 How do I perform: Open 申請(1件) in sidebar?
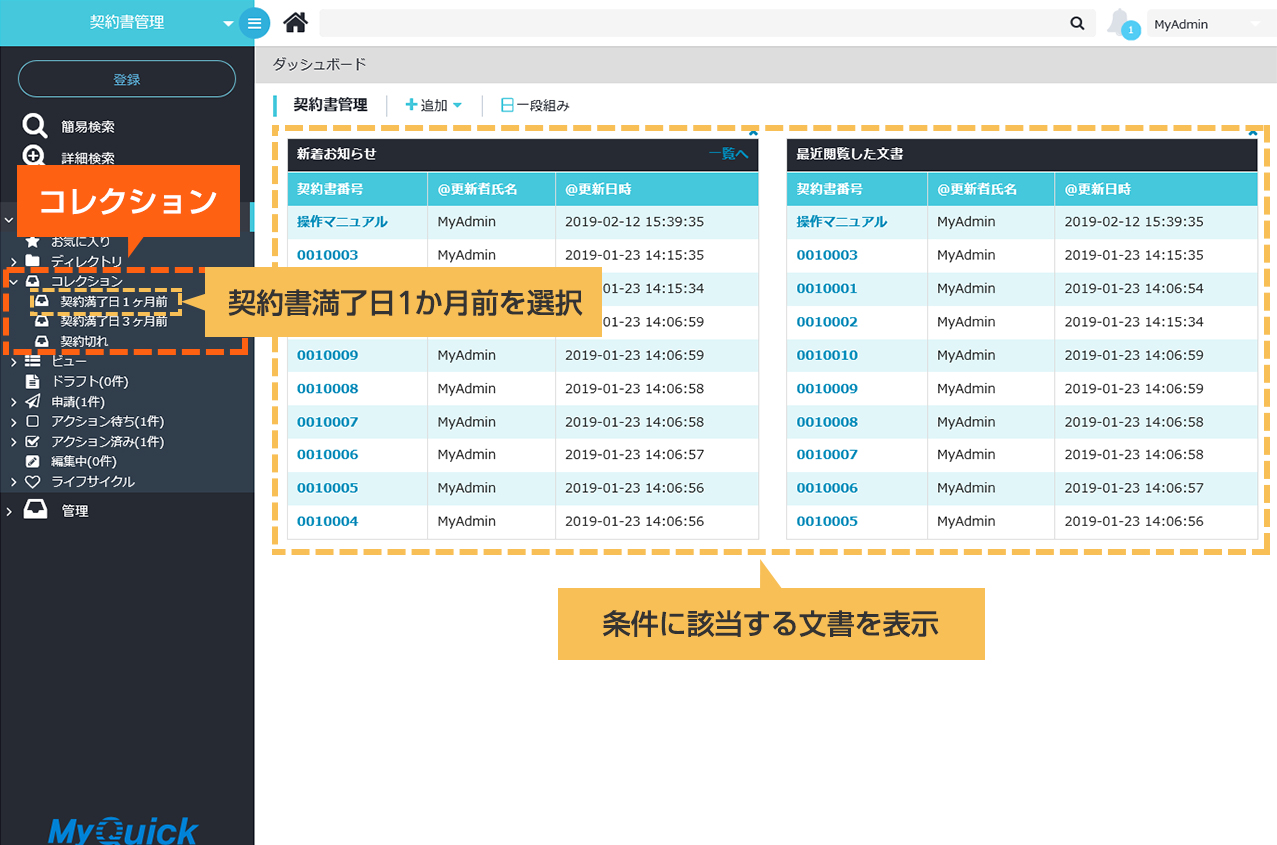click(78, 401)
